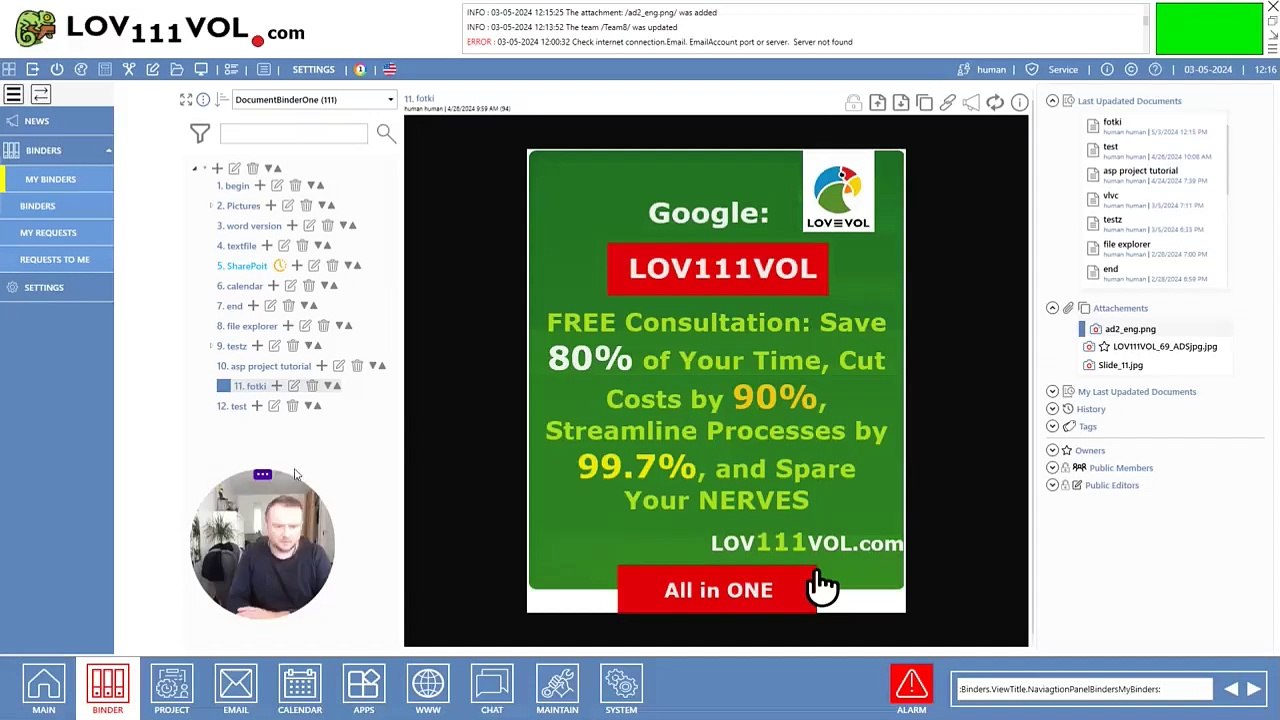Click the power icon in top toolbar
Screen dimensions: 1280x720
point(57,69)
